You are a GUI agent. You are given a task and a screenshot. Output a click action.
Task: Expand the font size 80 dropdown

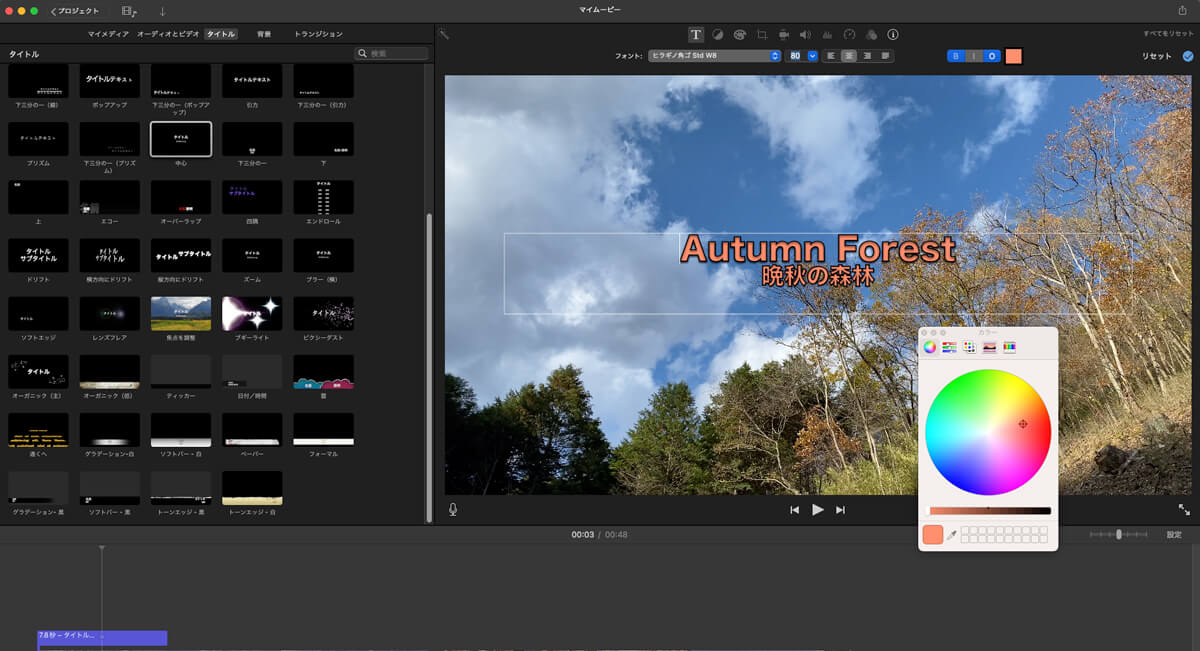[812, 56]
